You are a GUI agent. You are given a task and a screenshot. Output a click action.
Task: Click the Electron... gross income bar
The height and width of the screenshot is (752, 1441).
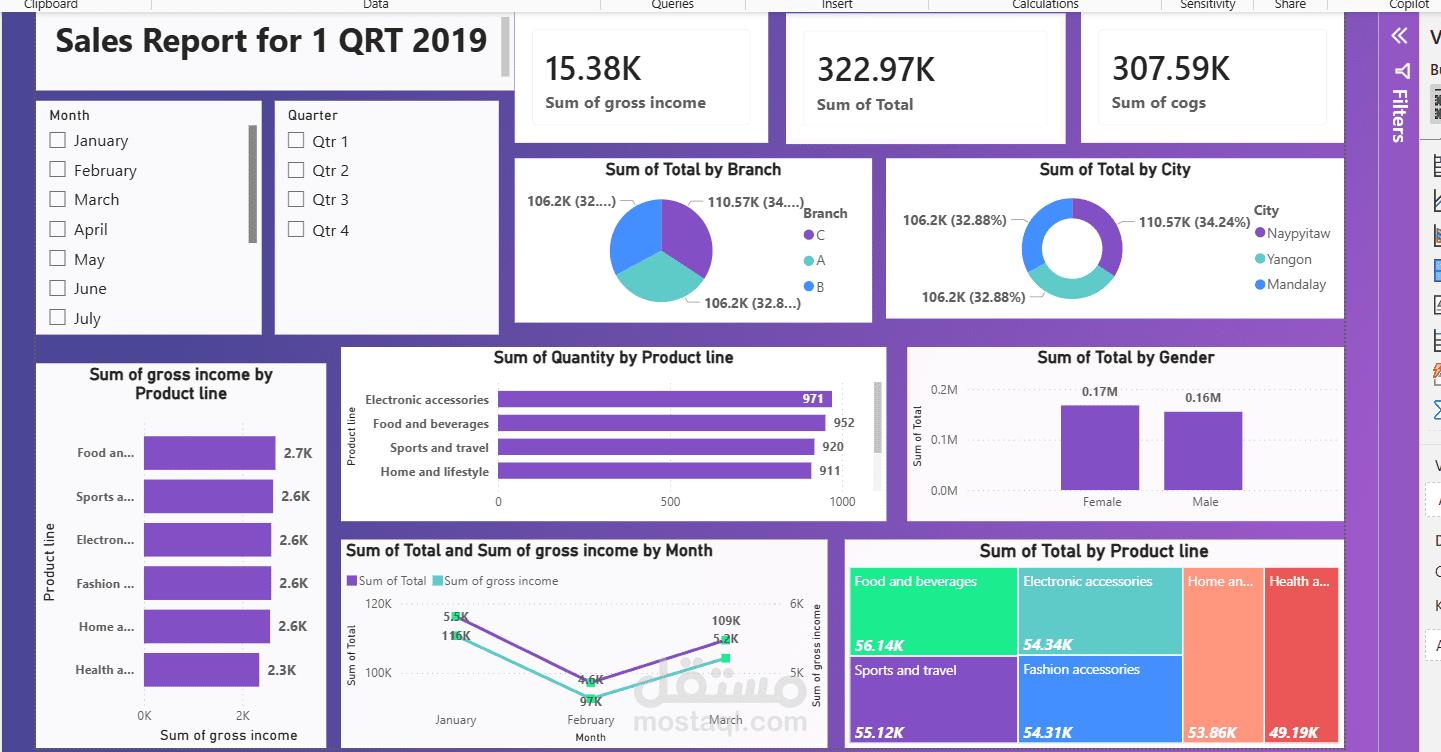[x=207, y=539]
